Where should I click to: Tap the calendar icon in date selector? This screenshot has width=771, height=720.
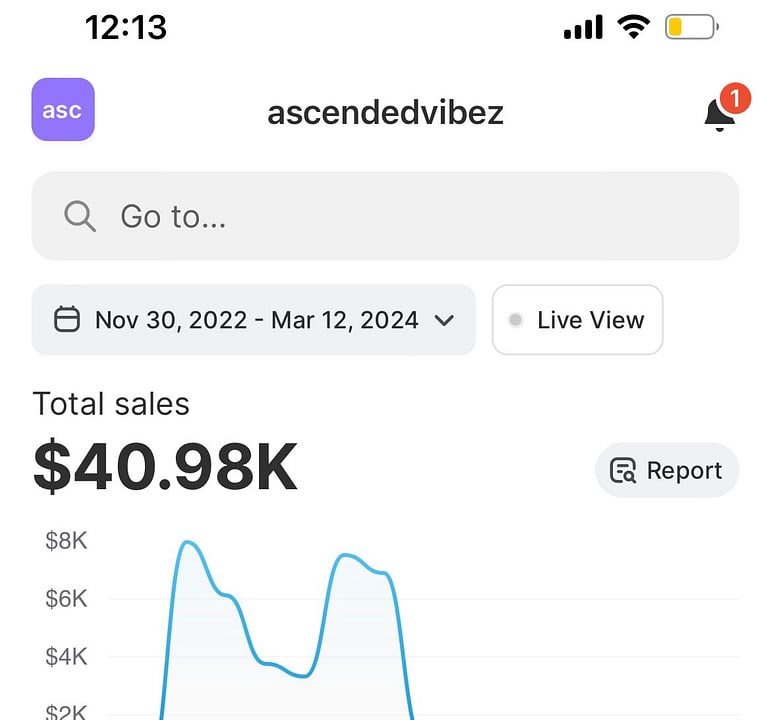point(66,319)
